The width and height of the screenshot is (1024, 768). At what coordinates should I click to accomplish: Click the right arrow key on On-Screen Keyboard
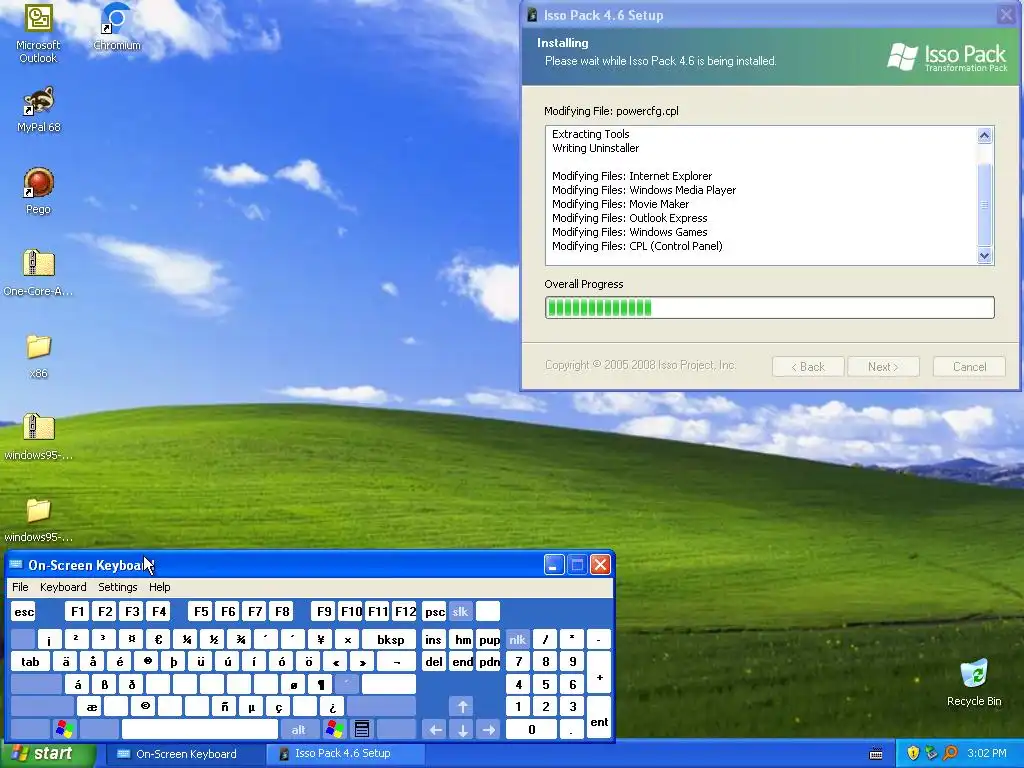coord(488,729)
